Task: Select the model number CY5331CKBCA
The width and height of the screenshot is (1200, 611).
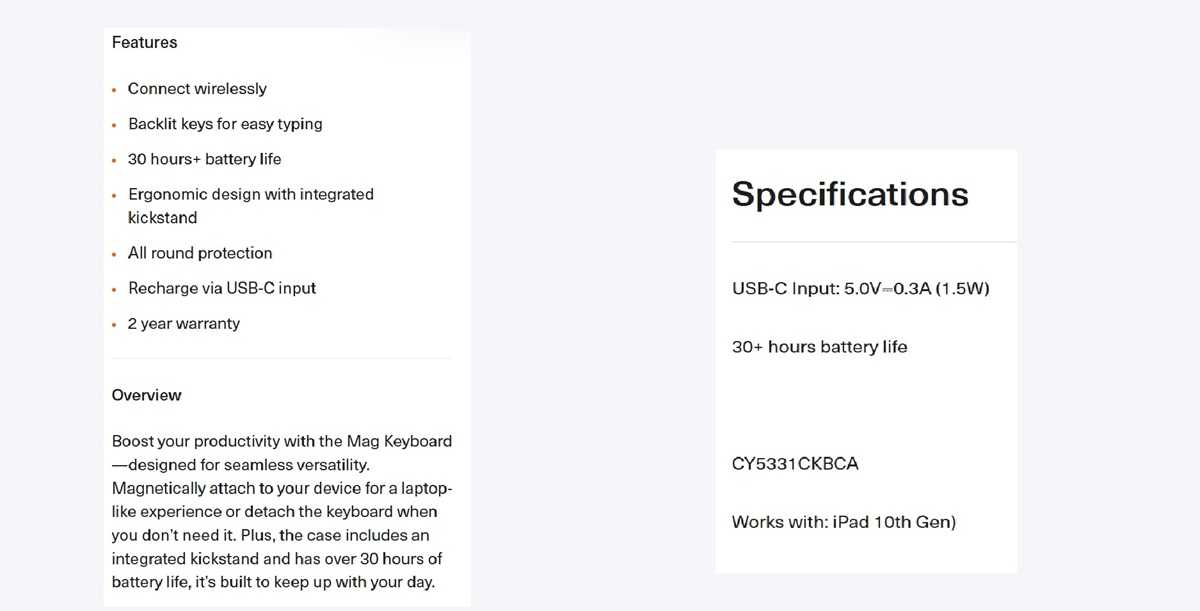Action: (795, 464)
